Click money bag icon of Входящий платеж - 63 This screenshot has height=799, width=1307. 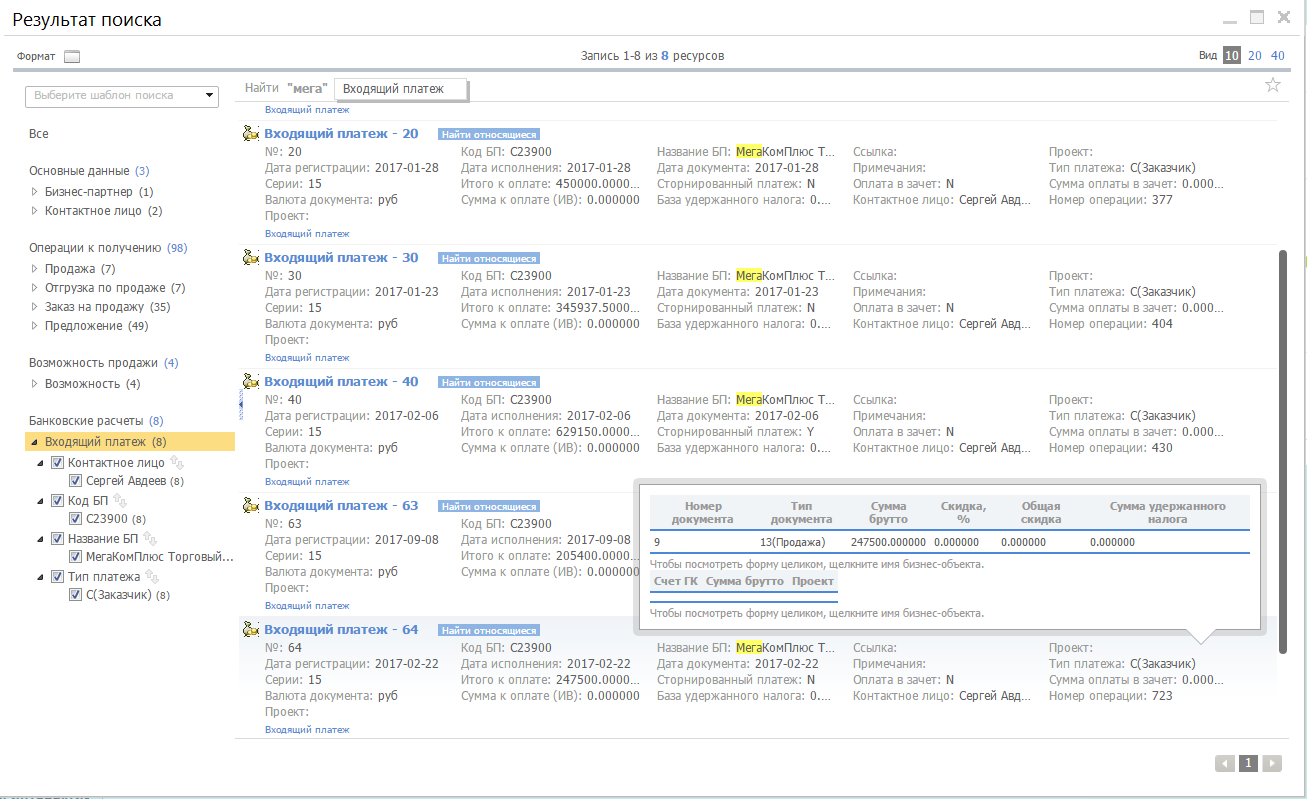[251, 506]
